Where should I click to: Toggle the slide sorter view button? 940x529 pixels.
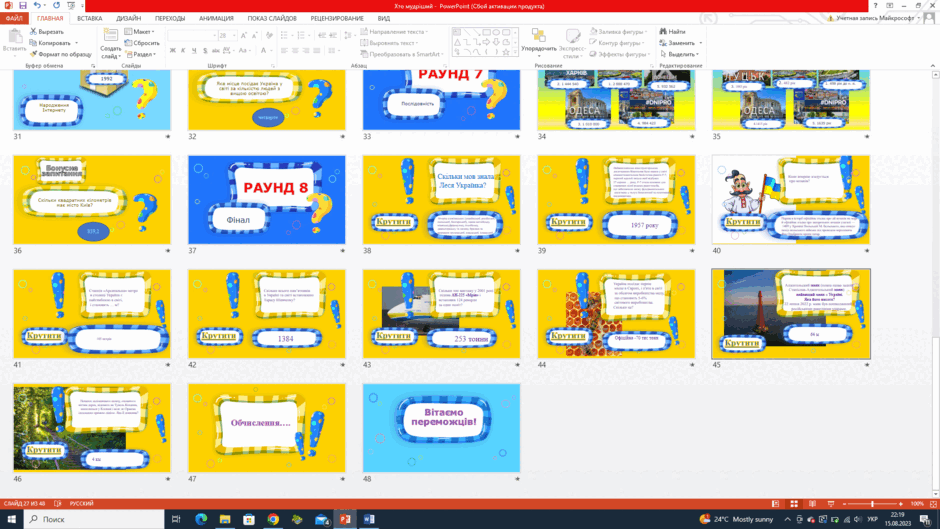point(794,504)
